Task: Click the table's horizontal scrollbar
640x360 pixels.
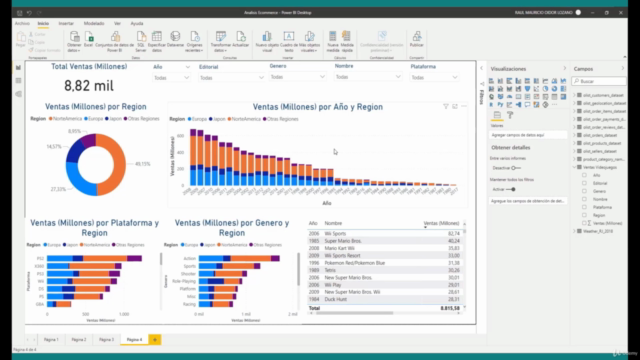Action: pos(355,313)
